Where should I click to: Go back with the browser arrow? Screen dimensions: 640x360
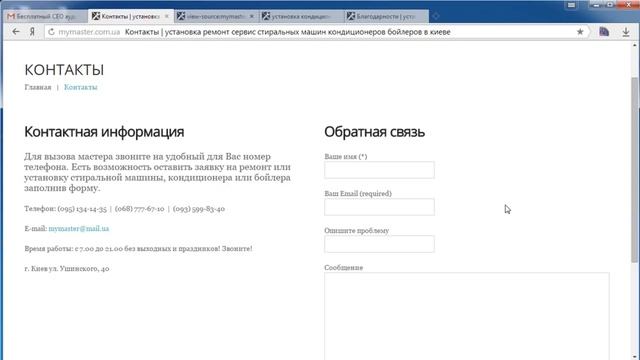click(16, 32)
